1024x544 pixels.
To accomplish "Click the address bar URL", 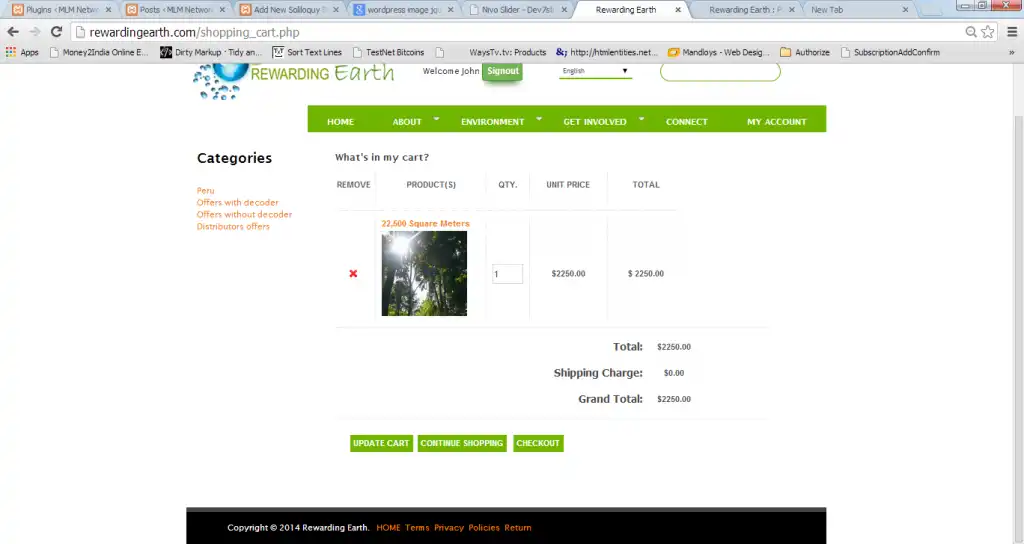I will pos(195,32).
